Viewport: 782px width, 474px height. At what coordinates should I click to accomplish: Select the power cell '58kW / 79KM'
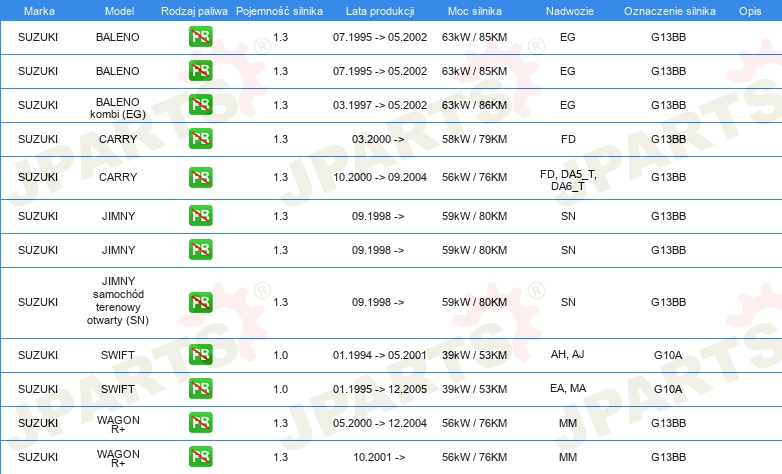click(x=474, y=139)
